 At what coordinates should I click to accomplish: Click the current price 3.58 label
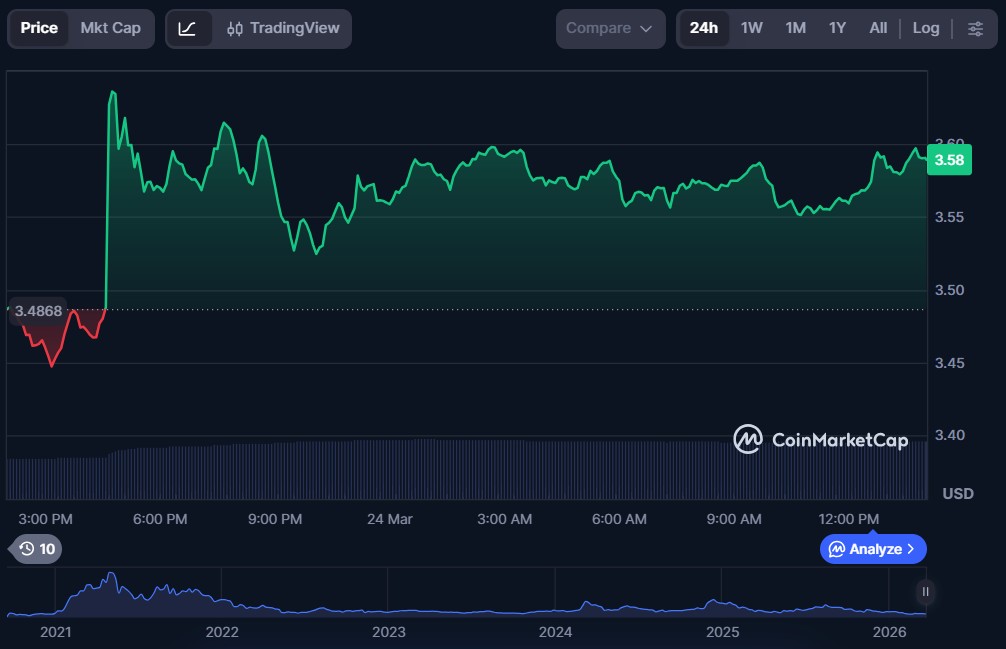[948, 160]
